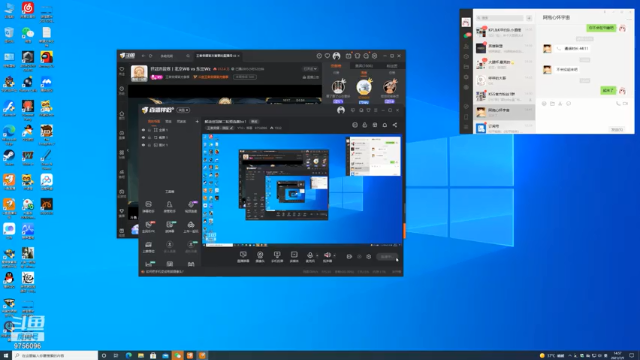Screen dimensions: 640x360
Task: Click center crowned avatar in Huya ranking
Action: [364, 87]
